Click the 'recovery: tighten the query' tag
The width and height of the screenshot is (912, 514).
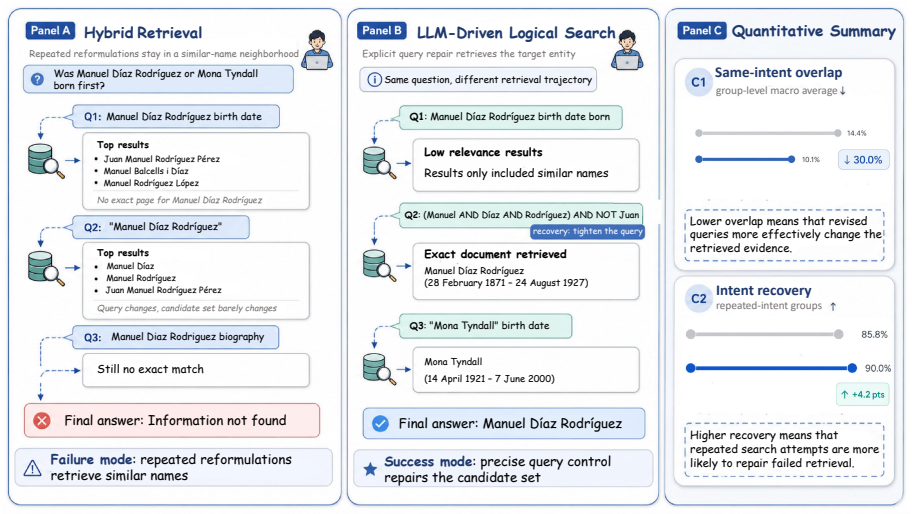(587, 231)
